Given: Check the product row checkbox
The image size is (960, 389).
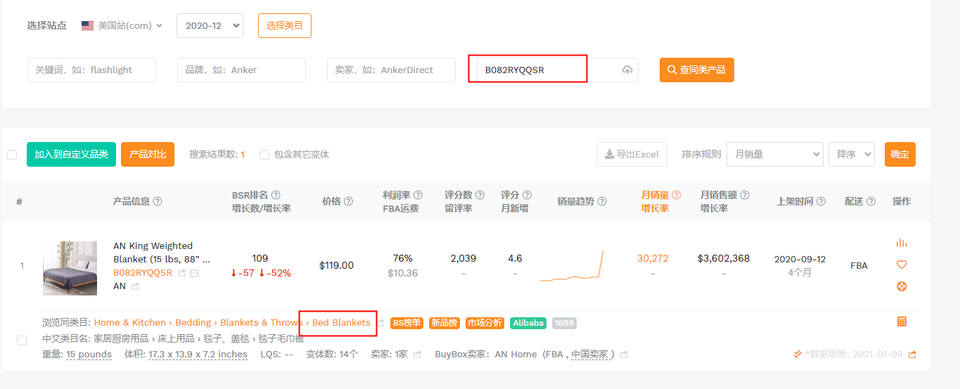Looking at the screenshot, I should [22, 340].
